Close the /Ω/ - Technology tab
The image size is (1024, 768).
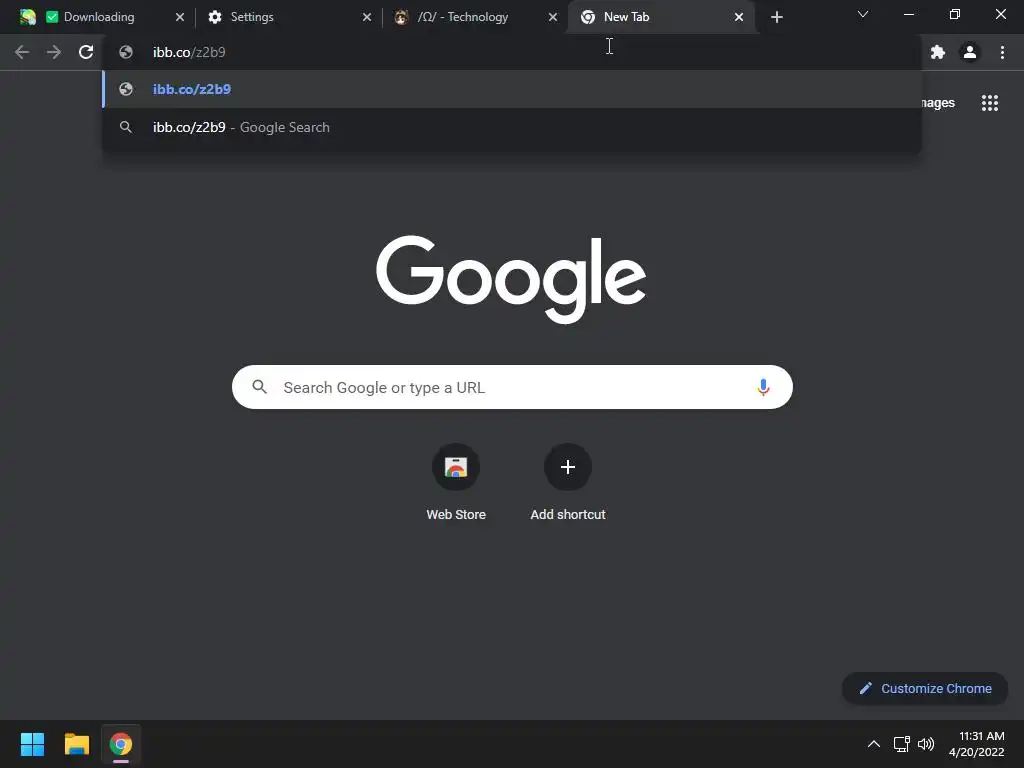point(553,17)
